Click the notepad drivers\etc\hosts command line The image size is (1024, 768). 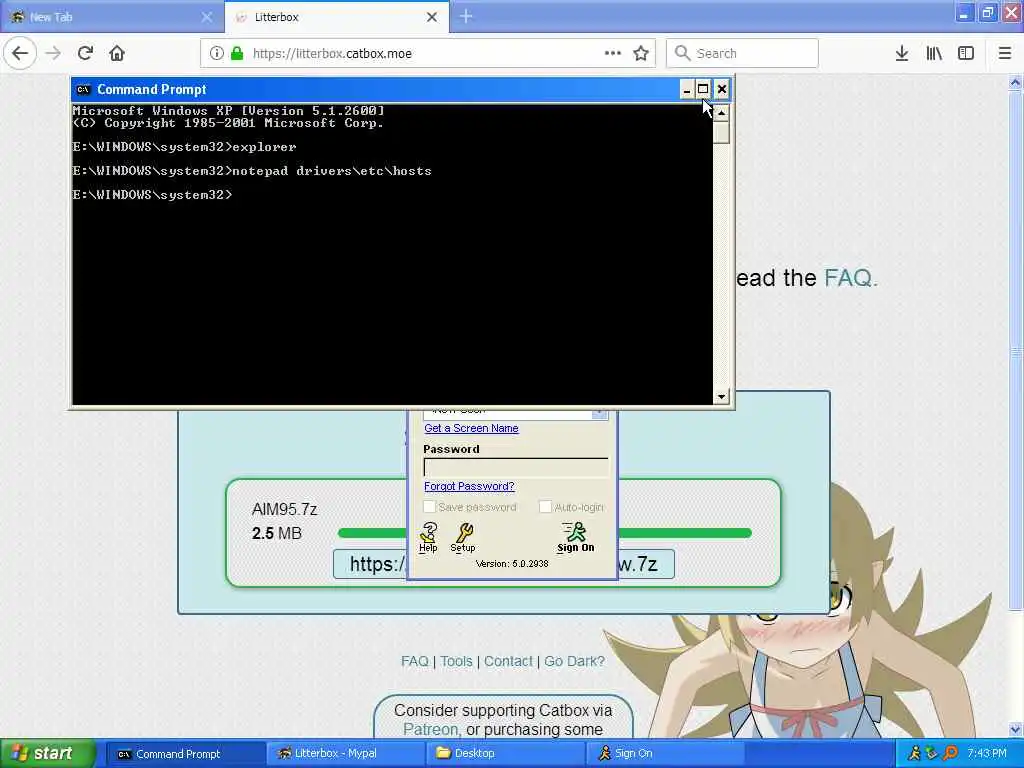pos(252,171)
